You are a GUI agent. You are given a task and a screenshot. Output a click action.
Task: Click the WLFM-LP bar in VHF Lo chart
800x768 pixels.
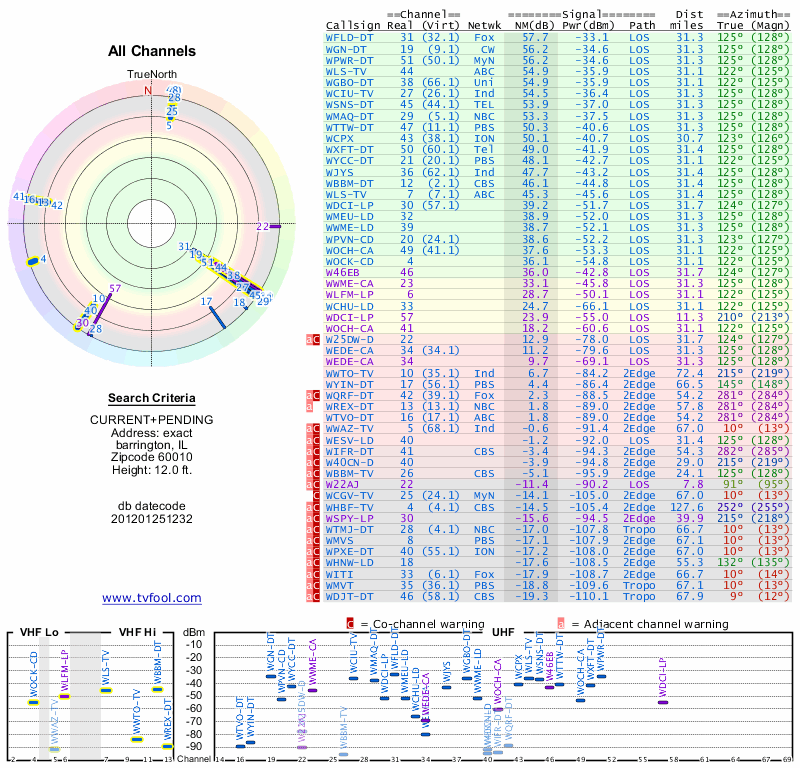63,696
